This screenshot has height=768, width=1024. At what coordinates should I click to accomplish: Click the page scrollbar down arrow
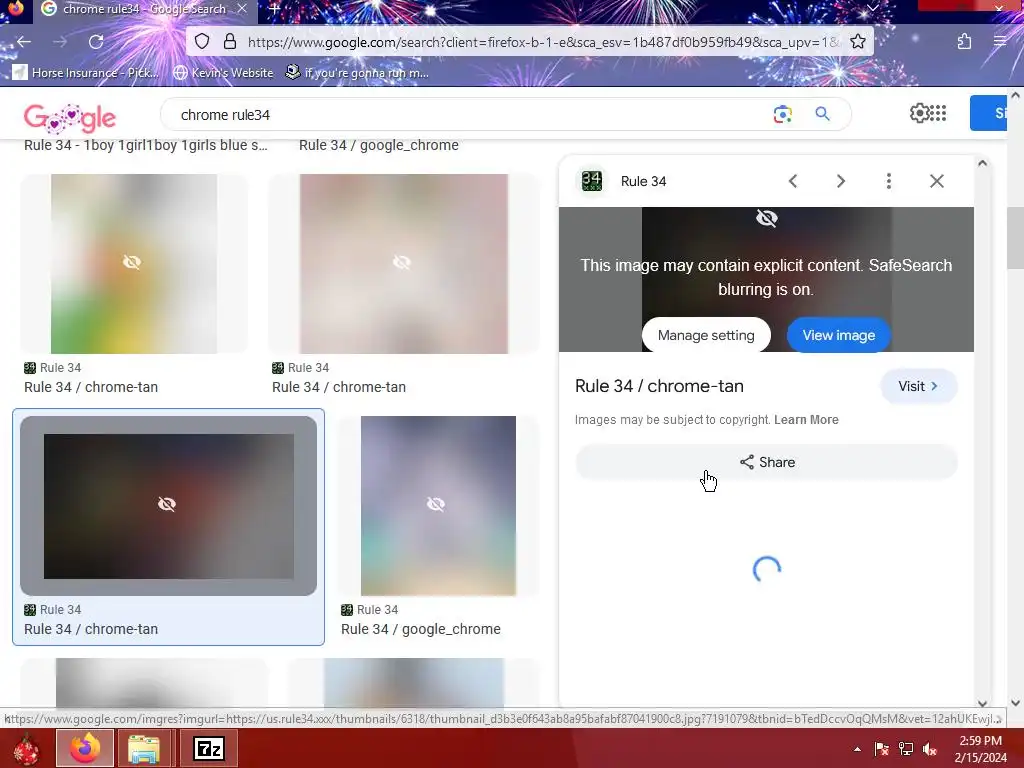point(1015,703)
